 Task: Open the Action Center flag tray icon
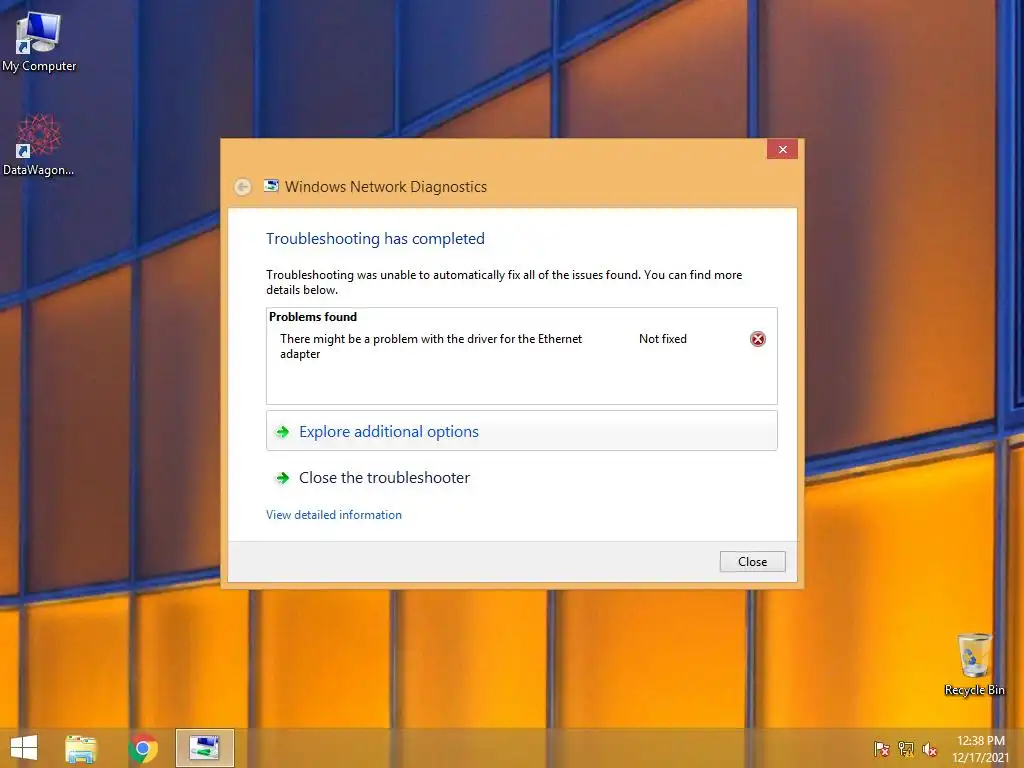point(881,749)
